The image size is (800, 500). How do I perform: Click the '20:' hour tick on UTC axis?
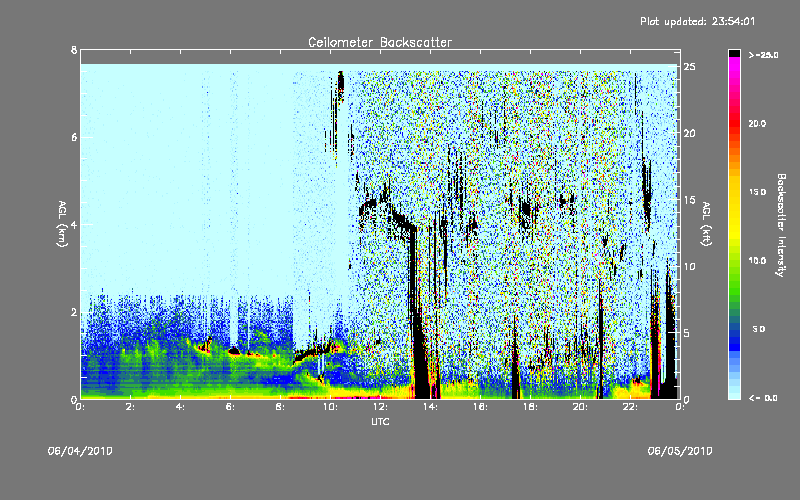(x=581, y=407)
